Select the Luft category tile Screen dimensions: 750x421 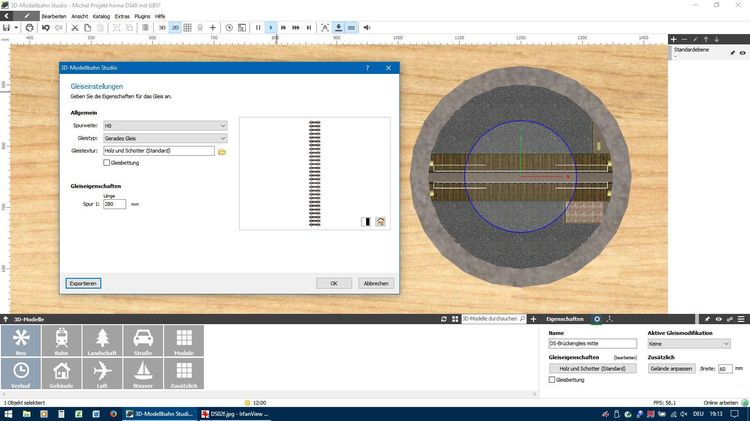102,373
